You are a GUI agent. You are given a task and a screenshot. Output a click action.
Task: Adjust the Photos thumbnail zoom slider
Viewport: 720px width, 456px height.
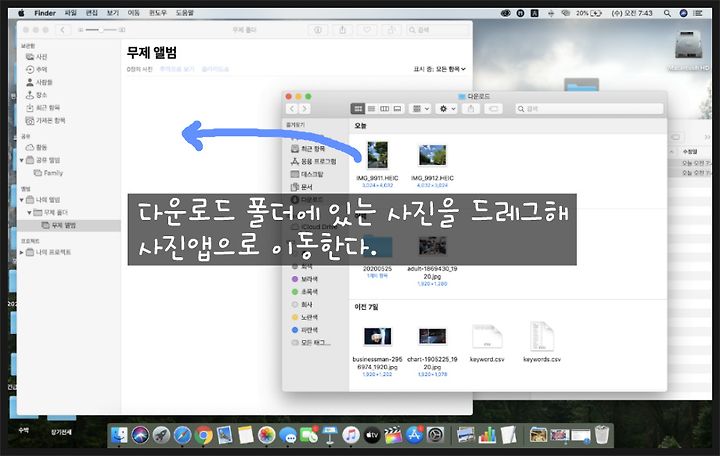pos(101,30)
